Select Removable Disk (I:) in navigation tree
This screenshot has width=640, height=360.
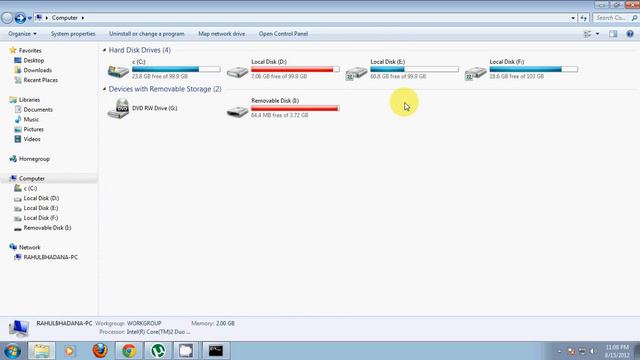tap(47, 228)
